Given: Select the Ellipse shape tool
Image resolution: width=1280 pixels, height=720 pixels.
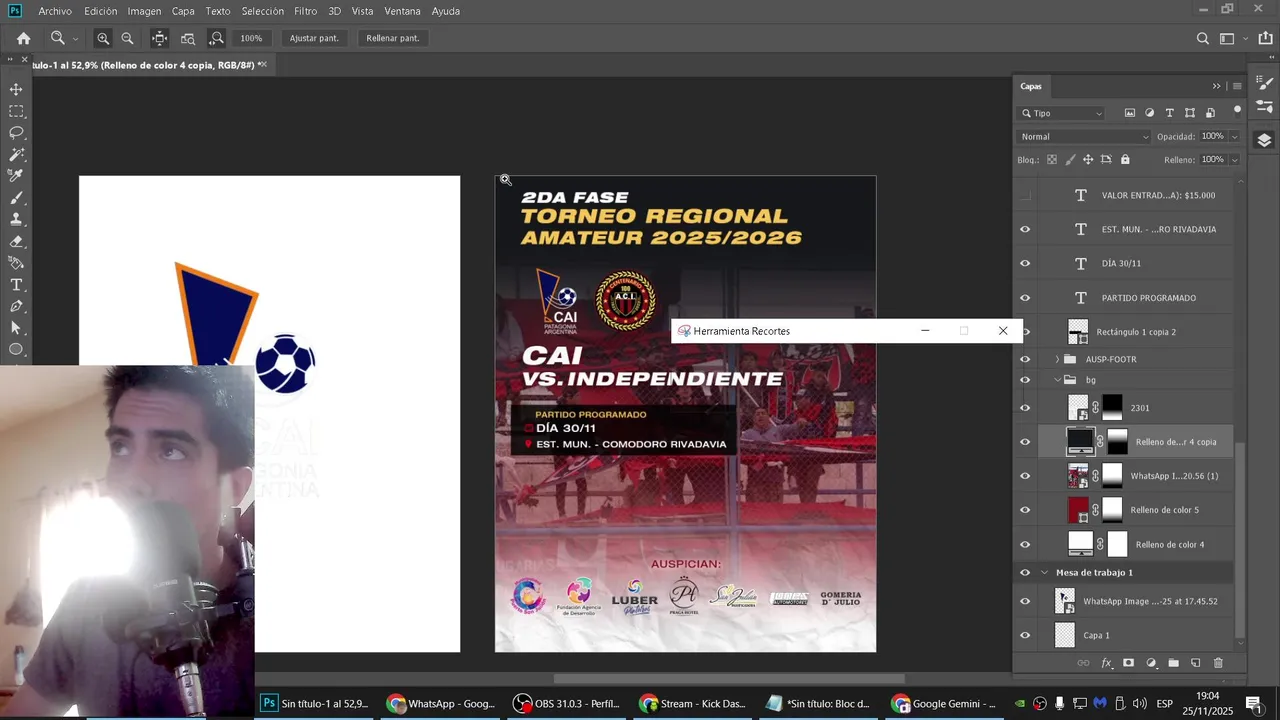Looking at the screenshot, I should 16,350.
